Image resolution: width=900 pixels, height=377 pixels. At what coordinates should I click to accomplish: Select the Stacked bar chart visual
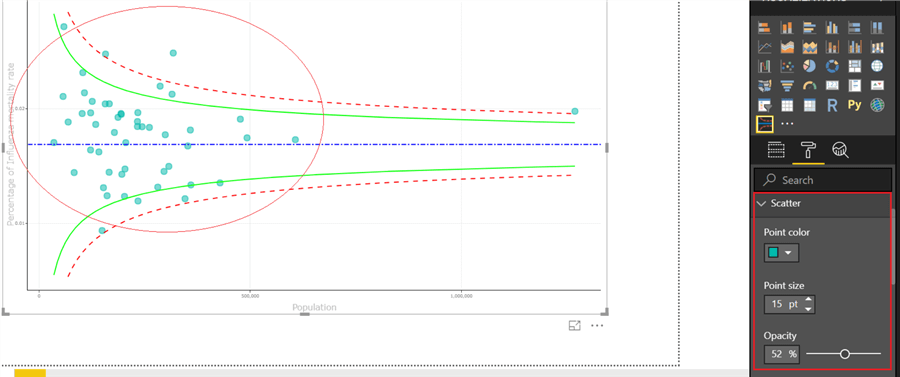765,28
